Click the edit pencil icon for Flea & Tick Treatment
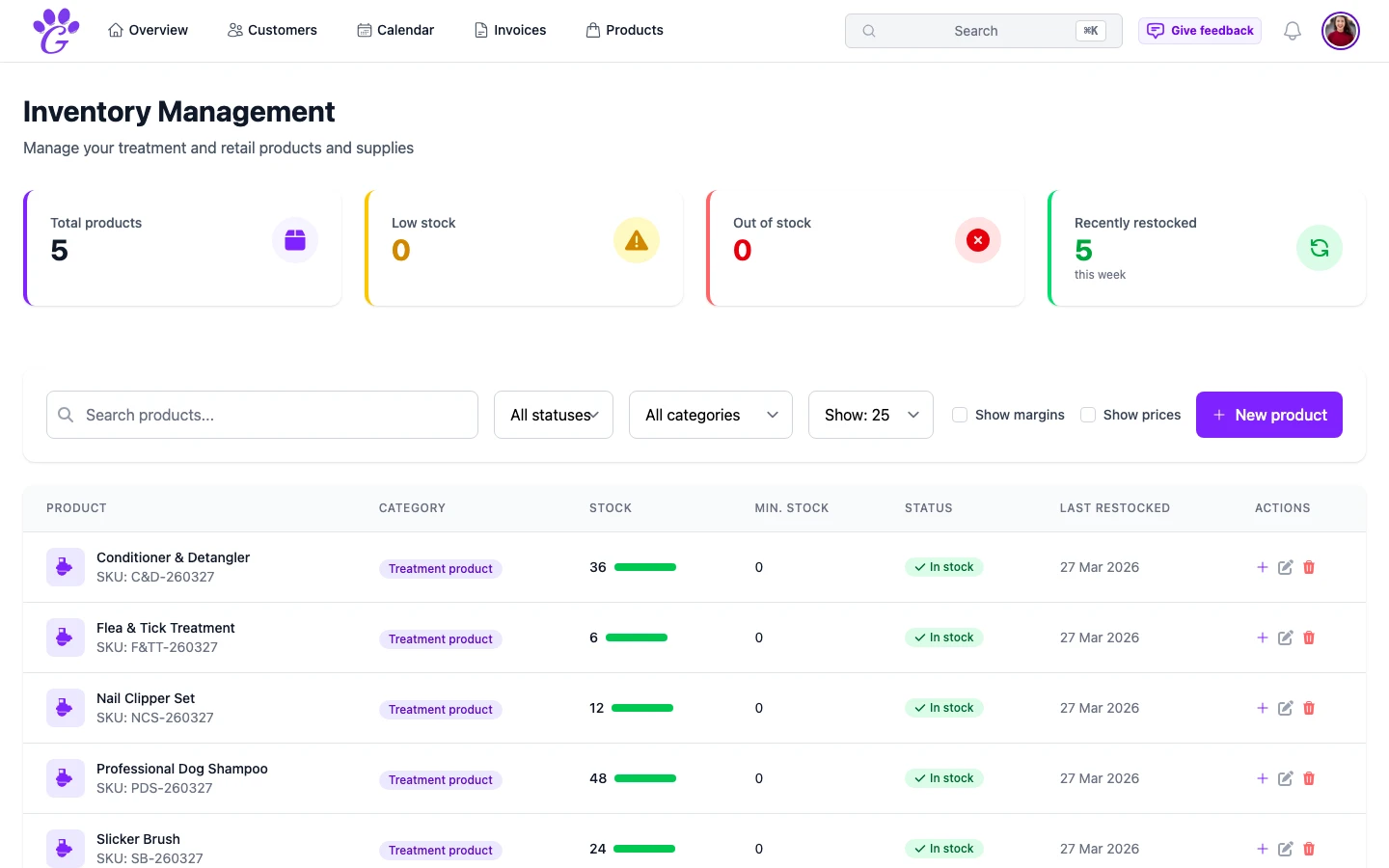The height and width of the screenshot is (868, 1389). coord(1286,637)
